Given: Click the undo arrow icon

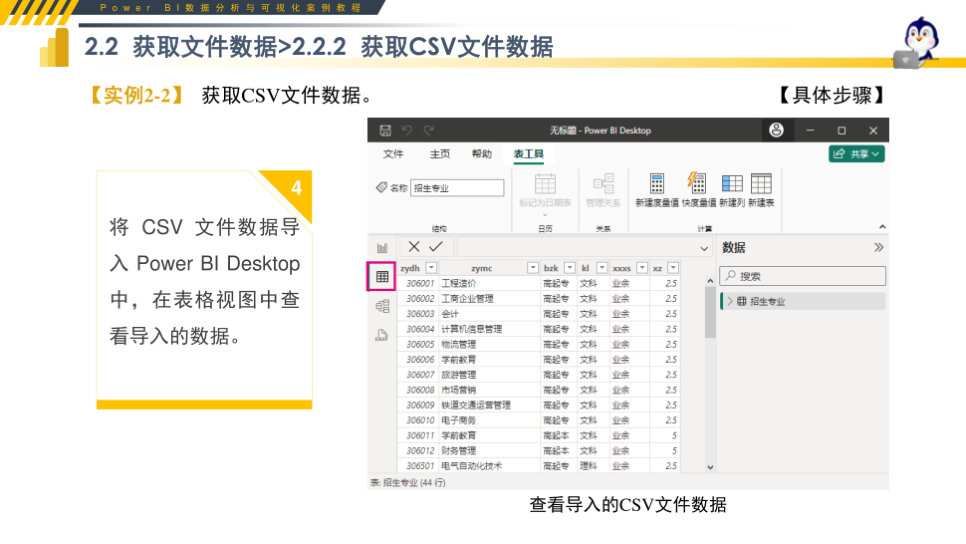Looking at the screenshot, I should pos(407,130).
